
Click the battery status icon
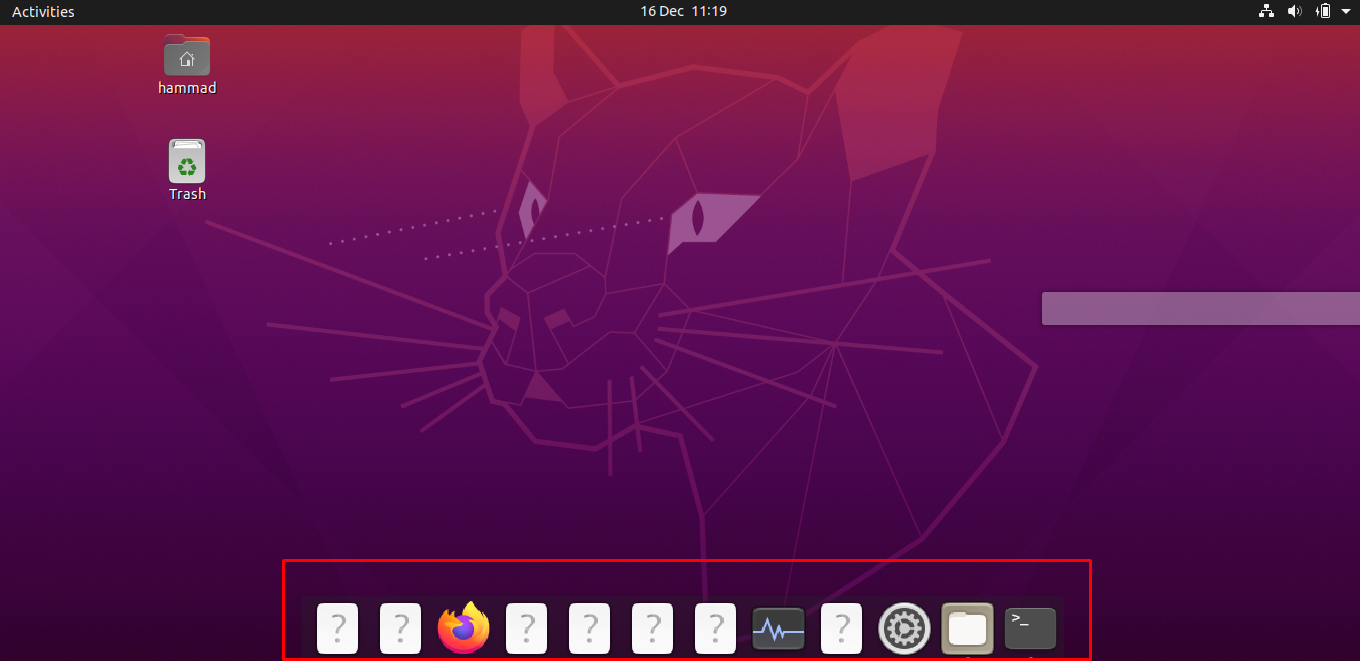pos(1322,11)
